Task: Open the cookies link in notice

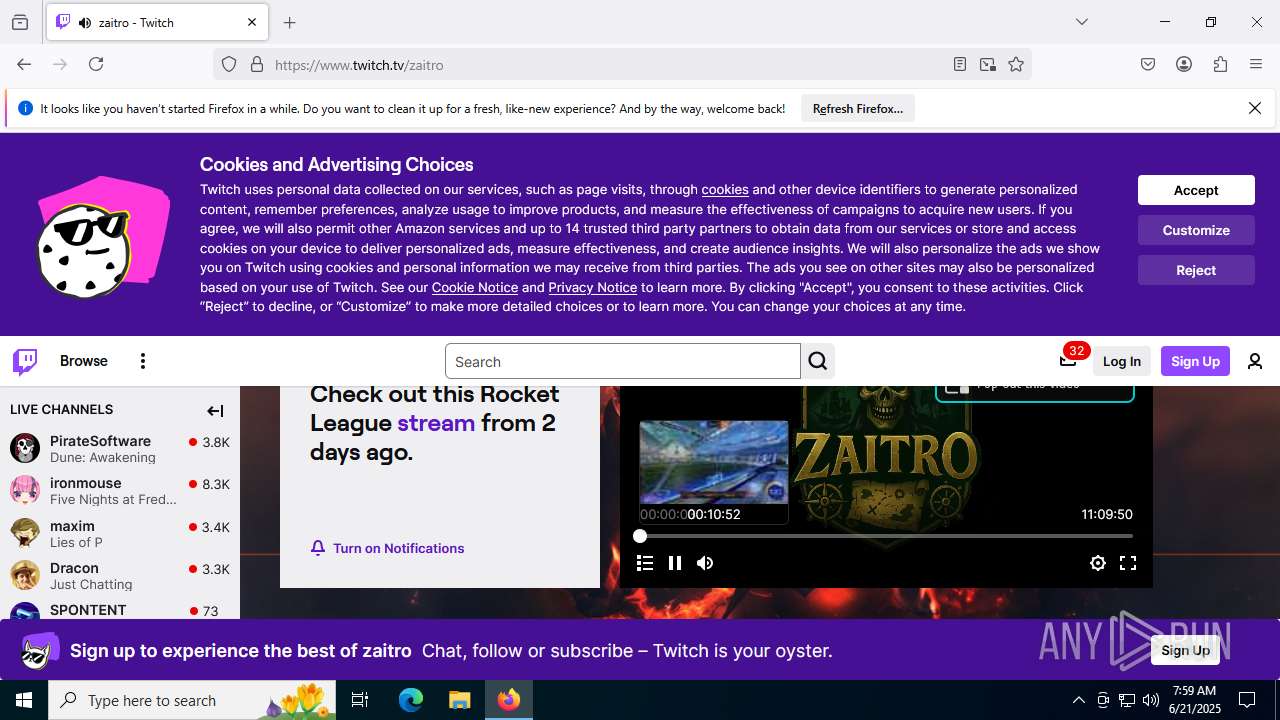Action: [x=725, y=190]
